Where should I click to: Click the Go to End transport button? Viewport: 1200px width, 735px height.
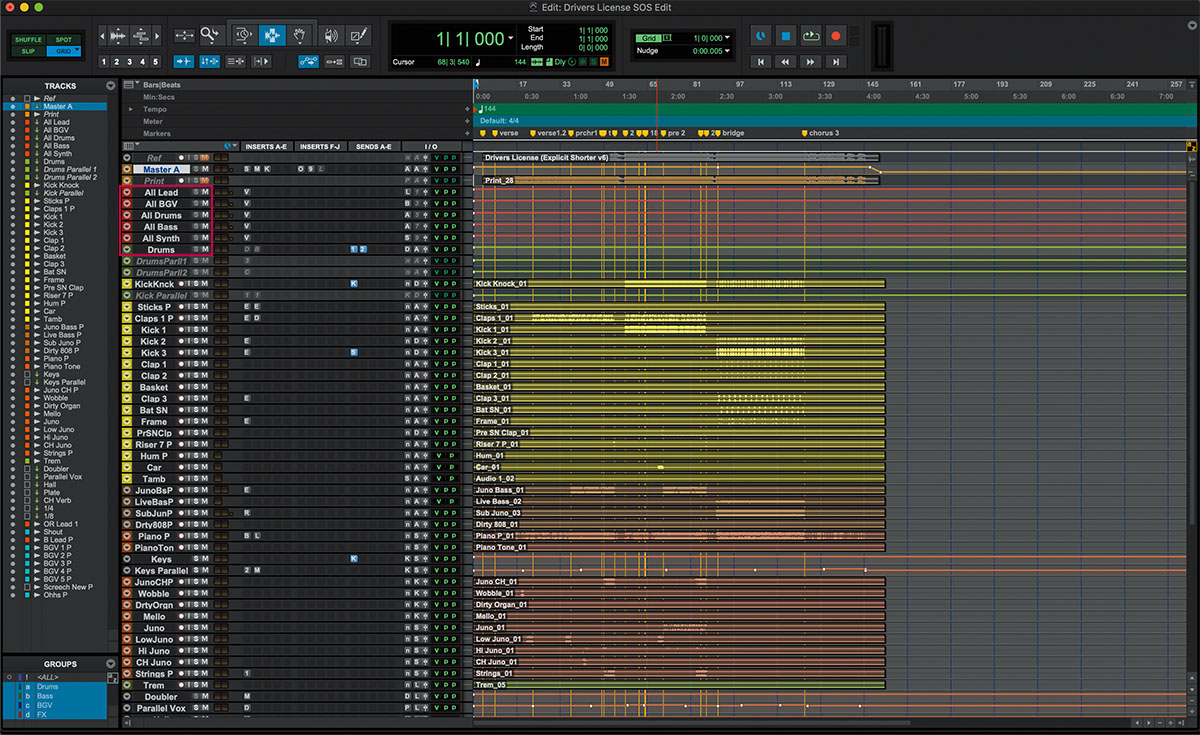(x=835, y=62)
